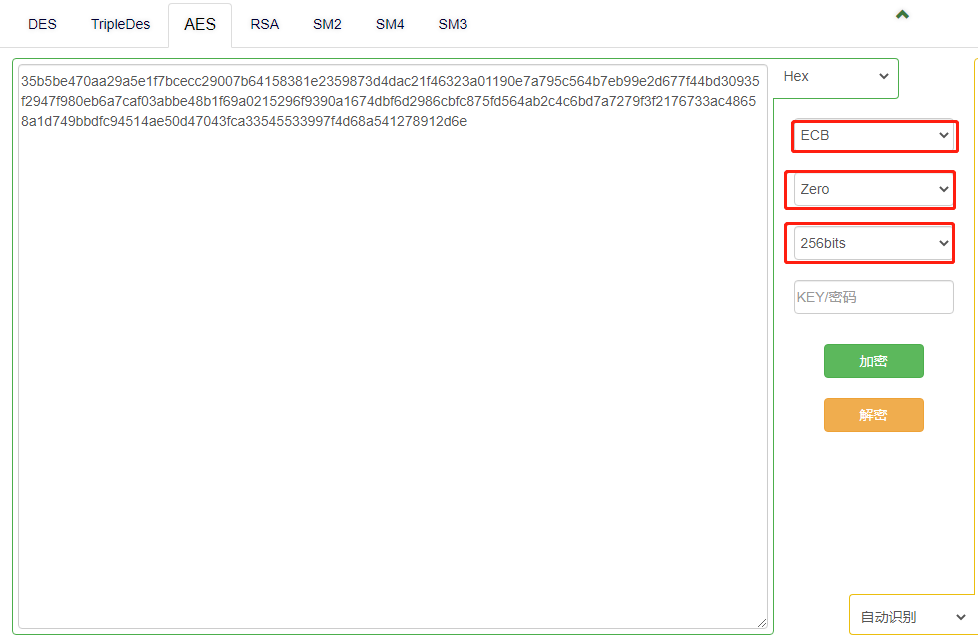Image resolution: width=978 pixels, height=636 pixels.
Task: Click the green 加密 encrypt button
Action: (x=873, y=361)
